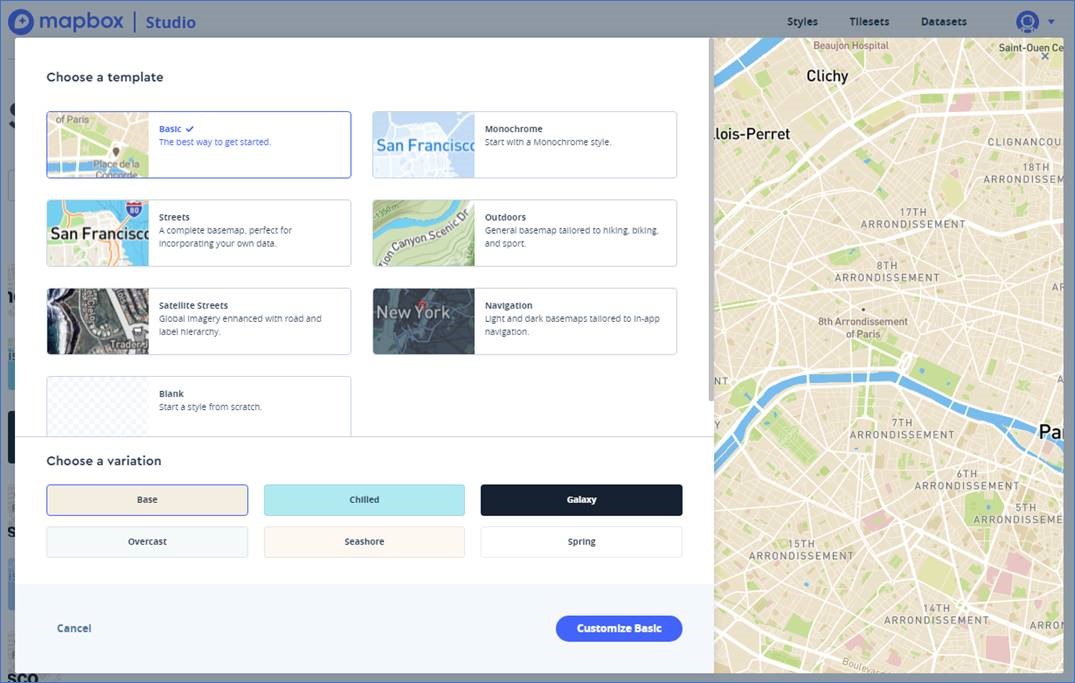This screenshot has width=1075, height=683.
Task: Click the Studio title text
Action: click(x=170, y=23)
